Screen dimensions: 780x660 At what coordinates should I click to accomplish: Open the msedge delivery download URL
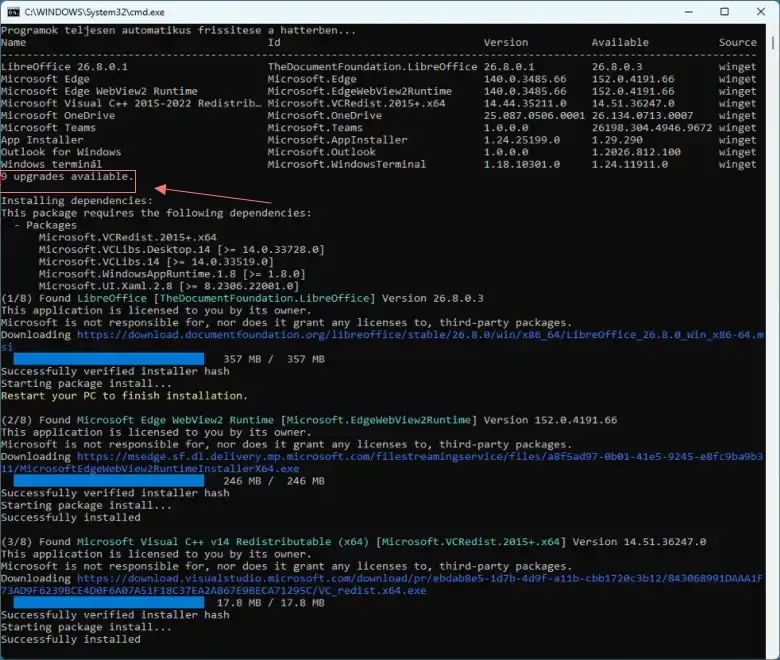[x=382, y=463]
